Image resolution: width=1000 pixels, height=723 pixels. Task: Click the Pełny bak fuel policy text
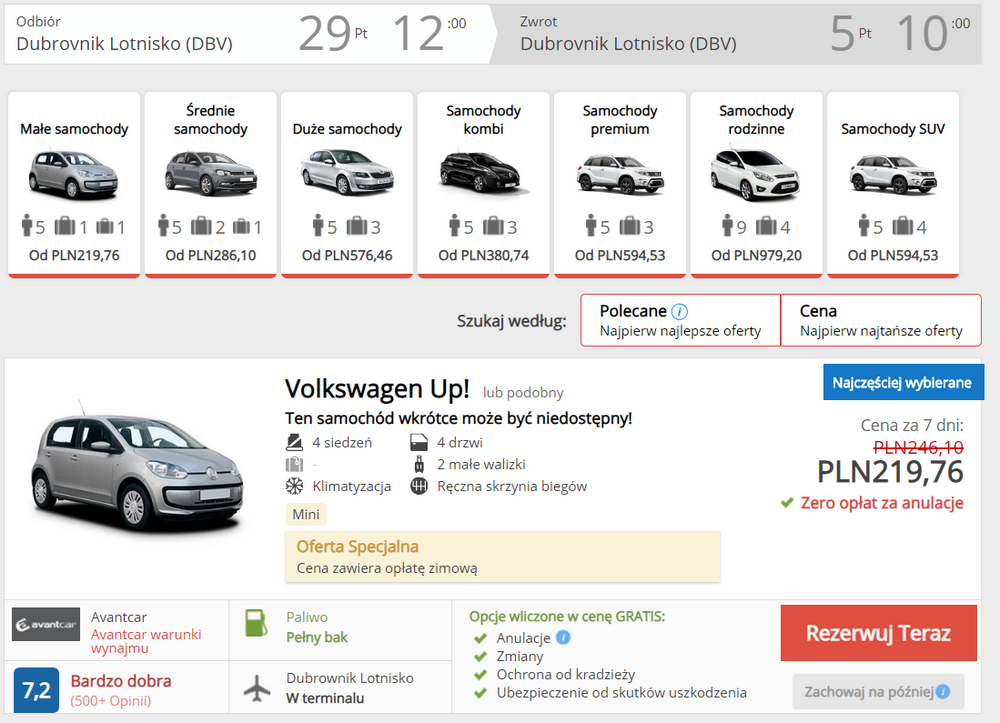pyautogui.click(x=317, y=638)
